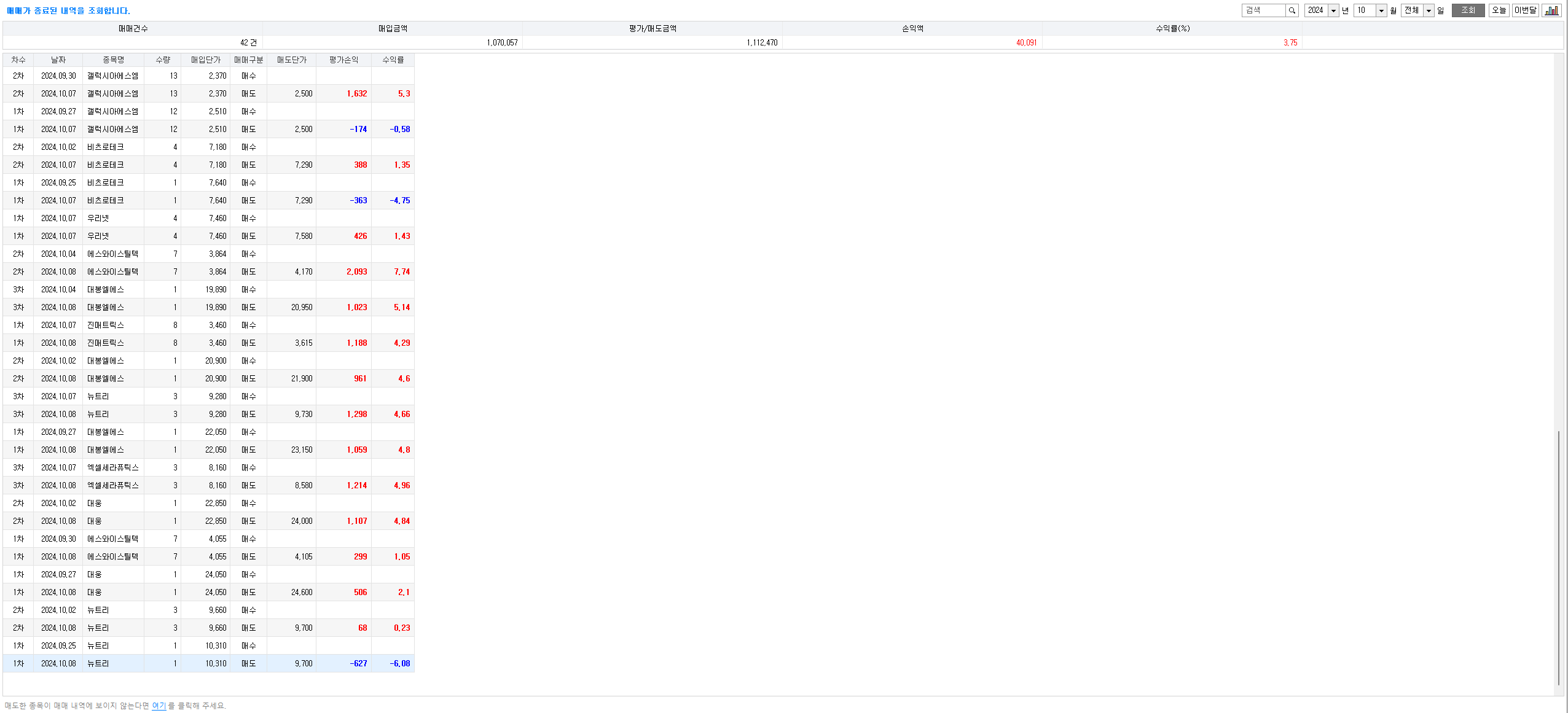Click the 매매구분 column header
Viewport: 1568px width, 713px height.
pos(248,60)
